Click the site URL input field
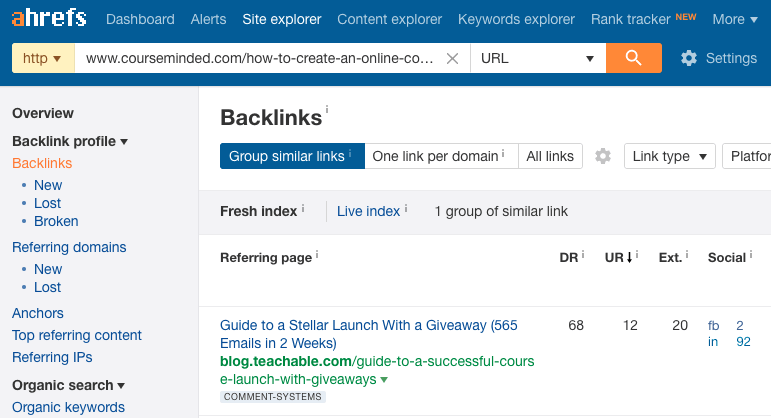This screenshot has width=771, height=418. (260, 58)
